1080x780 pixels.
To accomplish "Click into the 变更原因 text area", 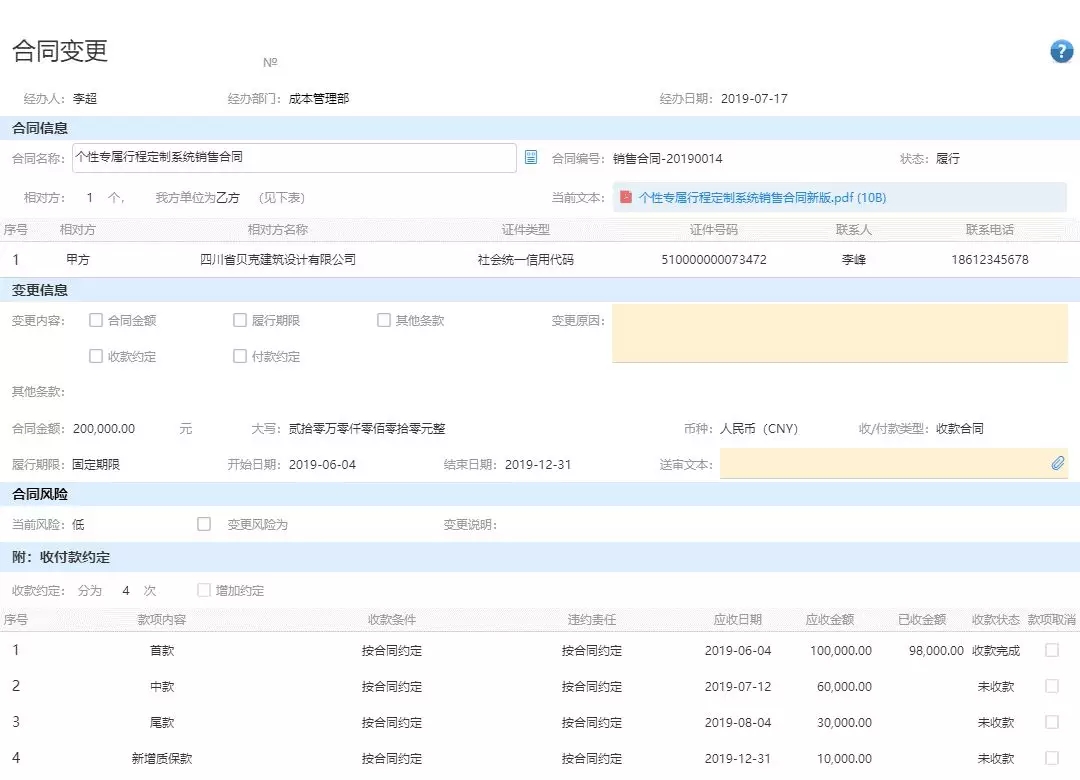I will (839, 333).
